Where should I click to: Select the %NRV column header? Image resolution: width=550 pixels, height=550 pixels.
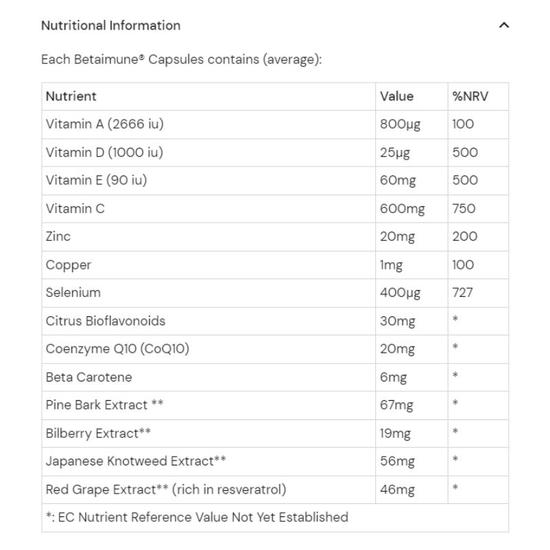pos(470,96)
